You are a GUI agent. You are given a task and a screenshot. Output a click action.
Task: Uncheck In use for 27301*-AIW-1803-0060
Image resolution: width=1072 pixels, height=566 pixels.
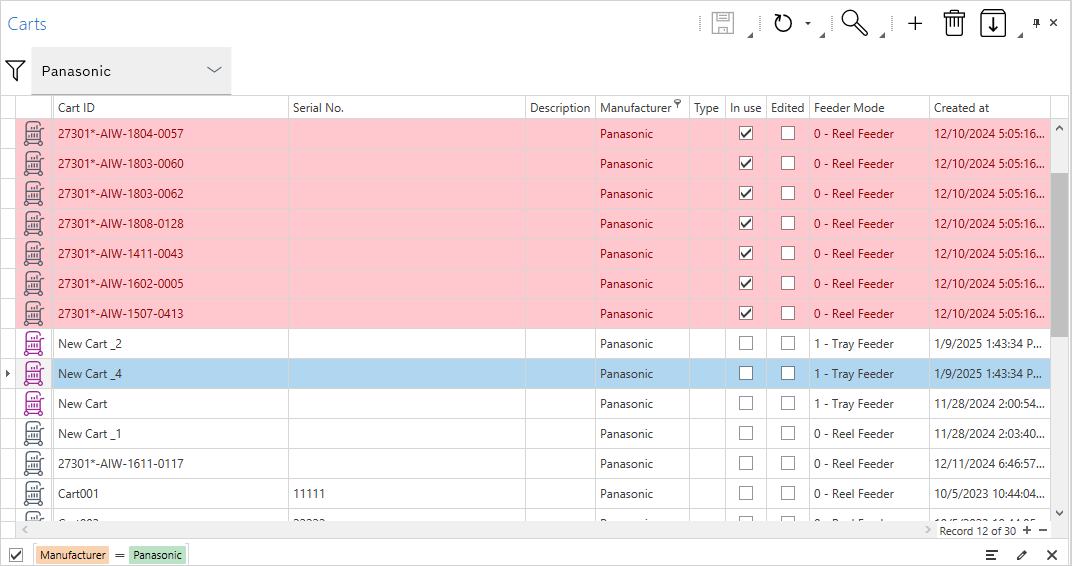(746, 163)
